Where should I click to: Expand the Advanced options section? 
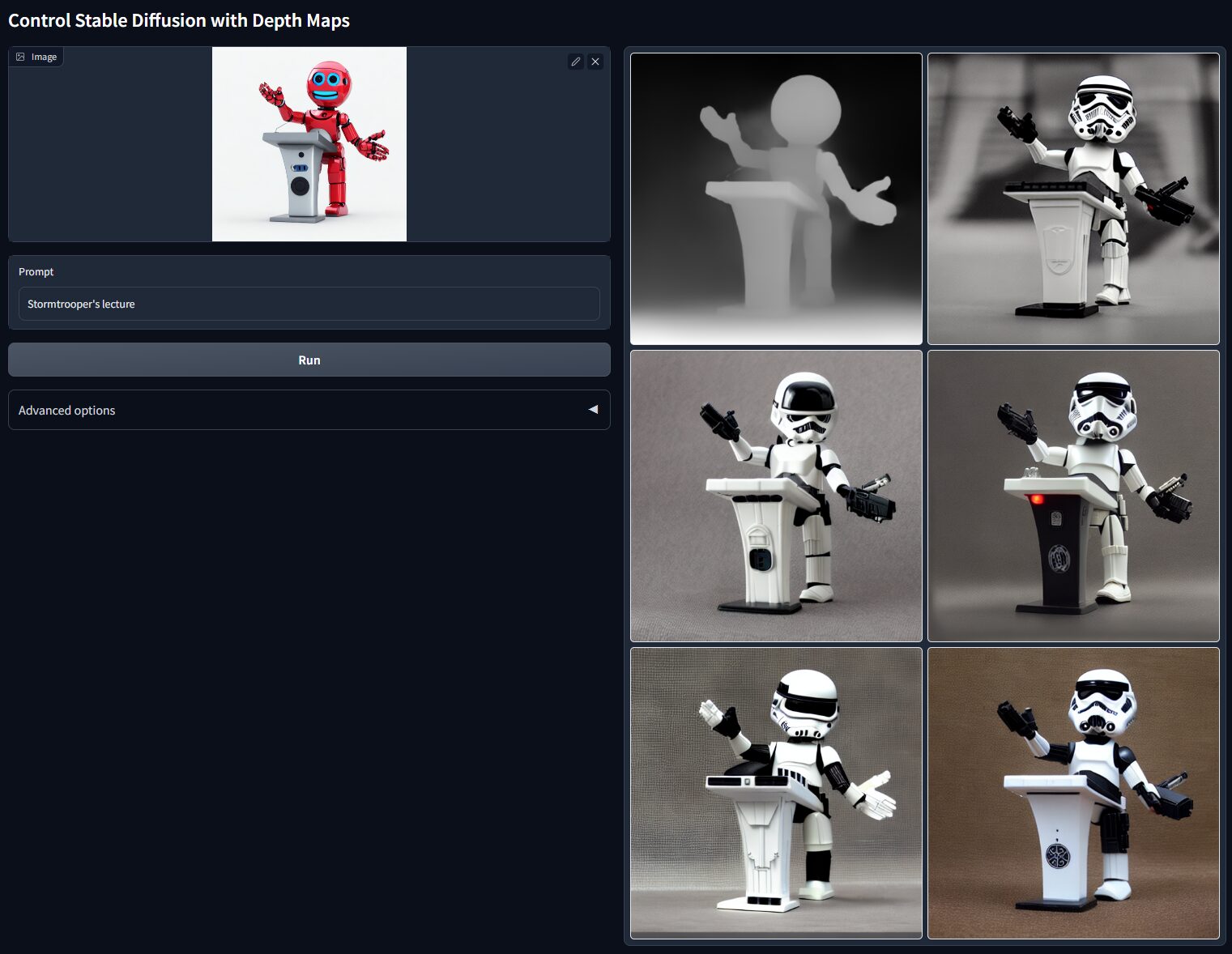coord(309,410)
